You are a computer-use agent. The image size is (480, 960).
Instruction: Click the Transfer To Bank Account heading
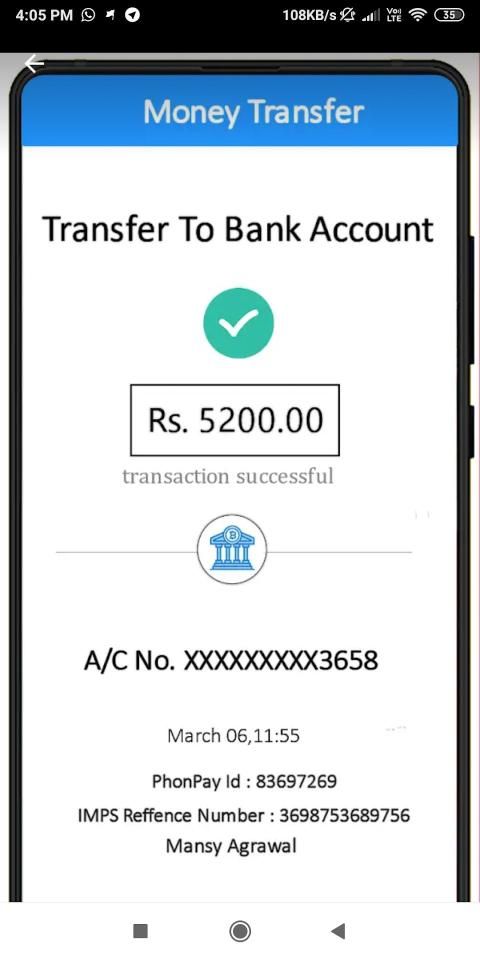238,229
